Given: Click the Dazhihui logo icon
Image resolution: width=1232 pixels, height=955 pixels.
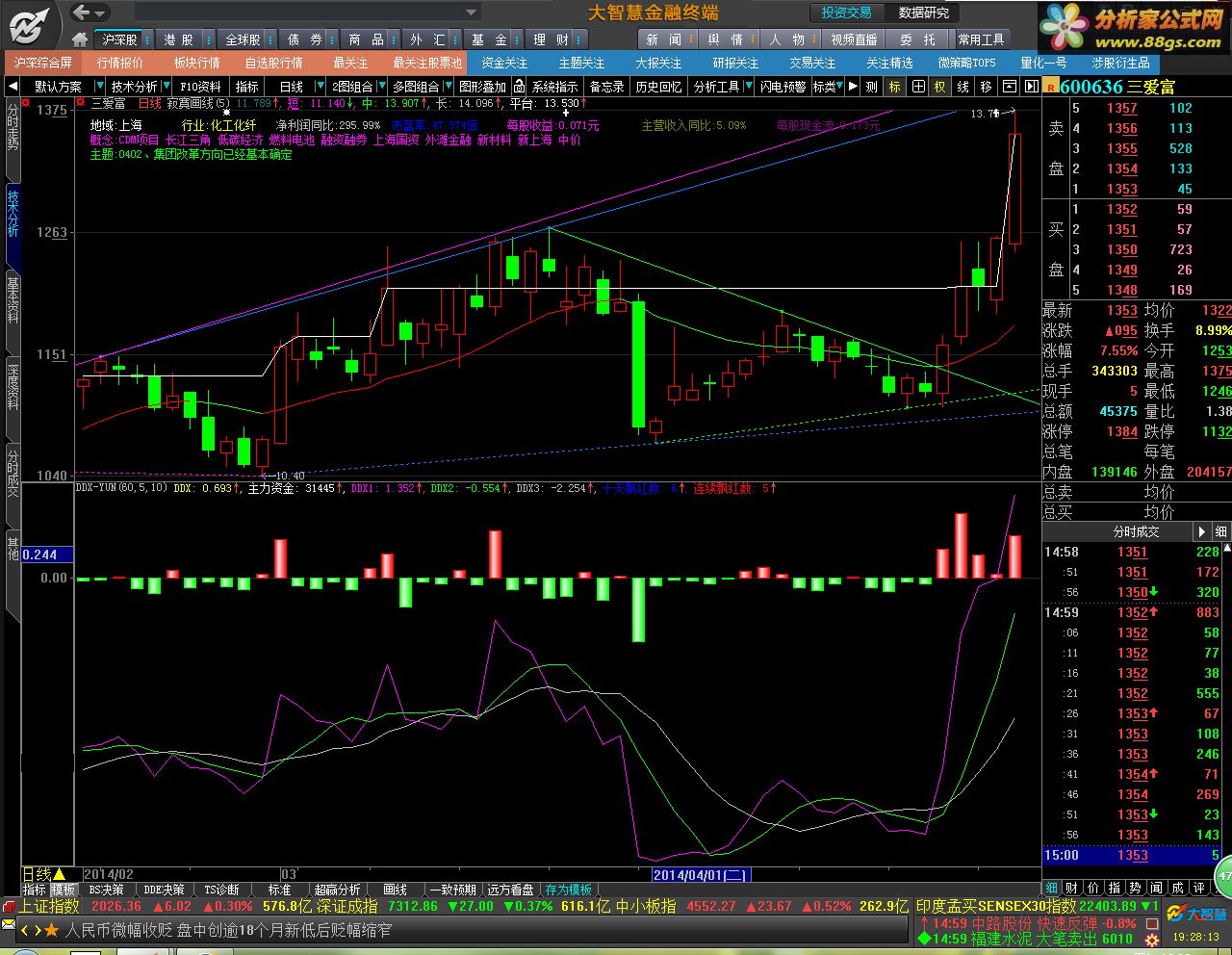Looking at the screenshot, I should [29, 24].
